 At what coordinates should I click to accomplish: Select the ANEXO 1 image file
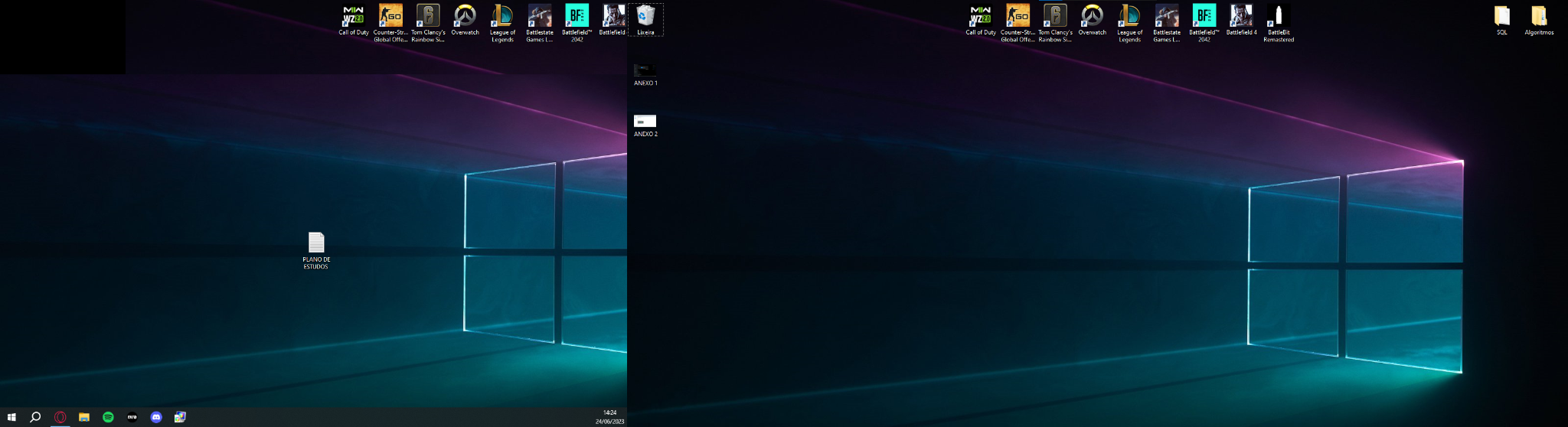645,74
